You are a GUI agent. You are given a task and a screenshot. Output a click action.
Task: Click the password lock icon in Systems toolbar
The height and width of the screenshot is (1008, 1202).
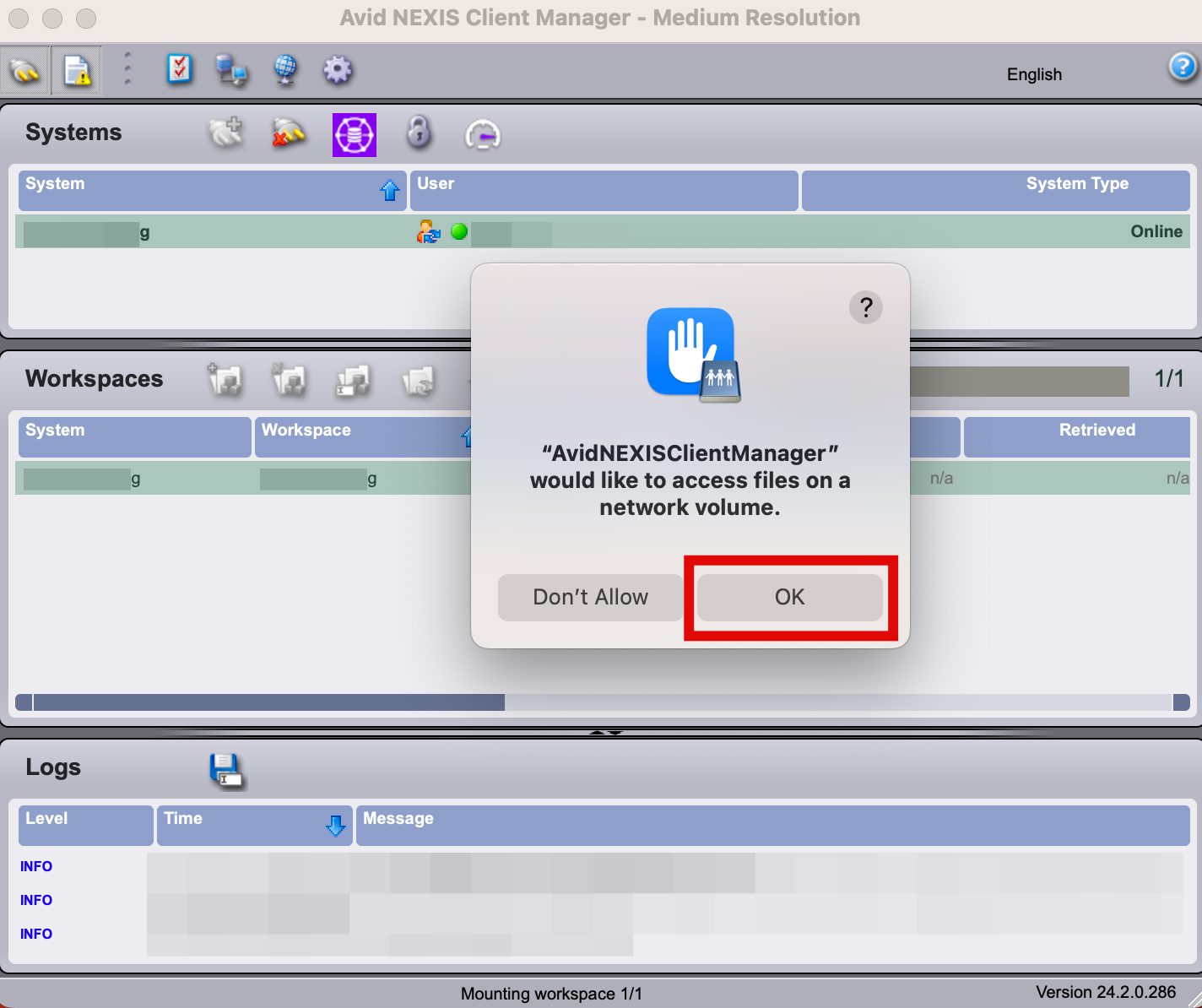pos(420,133)
